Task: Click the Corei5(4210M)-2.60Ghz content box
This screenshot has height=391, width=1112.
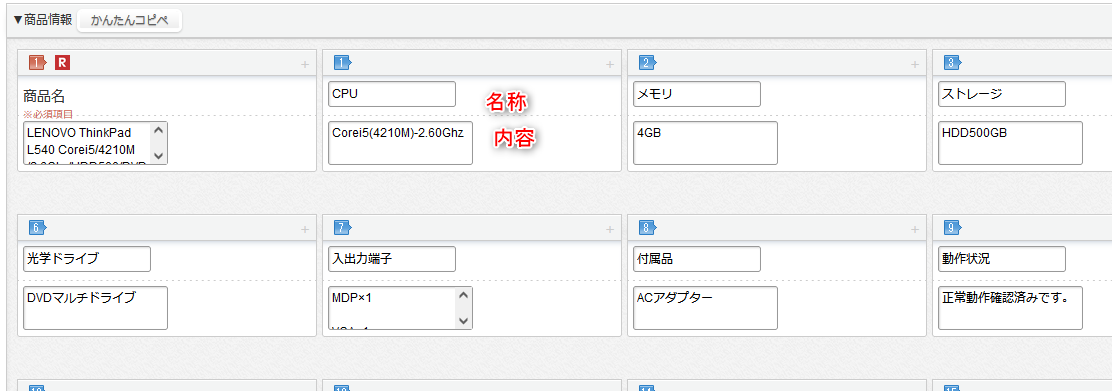Action: [401, 143]
